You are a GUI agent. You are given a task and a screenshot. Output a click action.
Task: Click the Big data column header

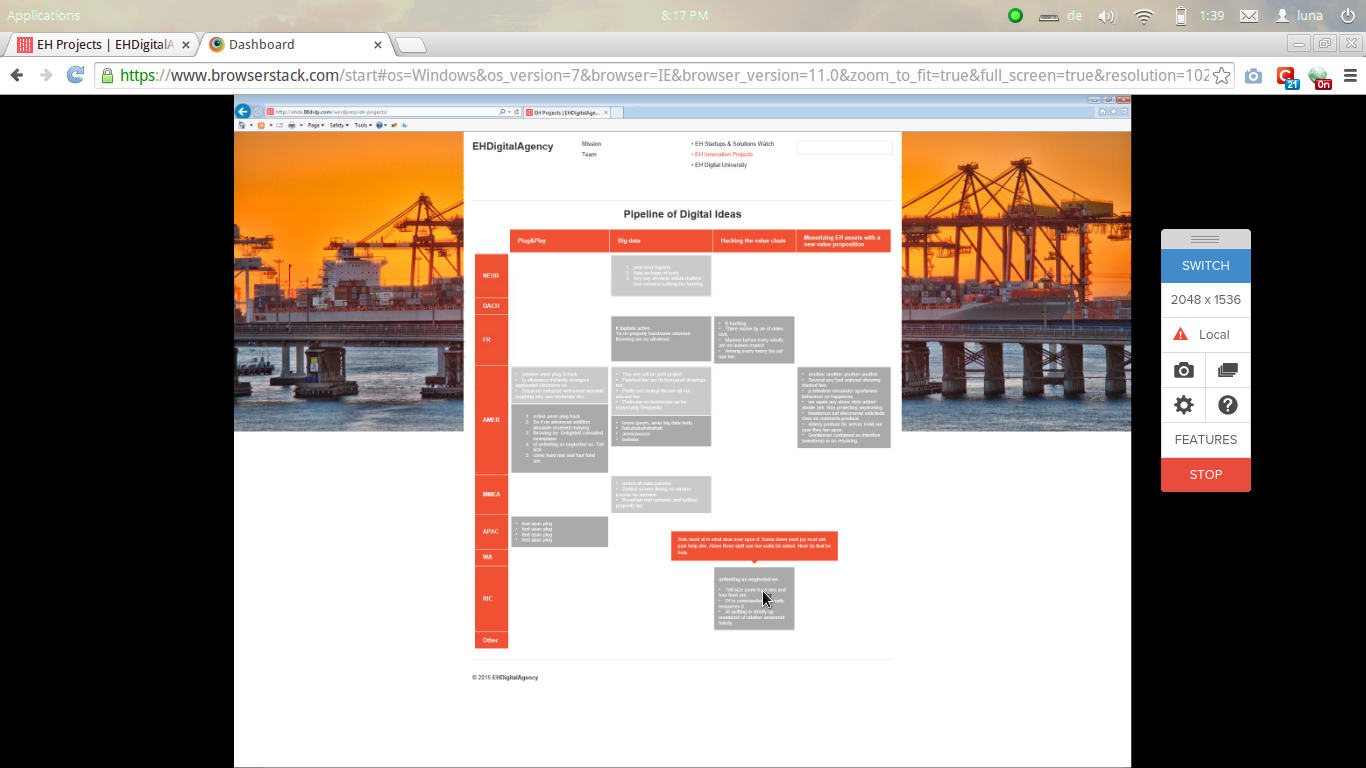tap(661, 241)
